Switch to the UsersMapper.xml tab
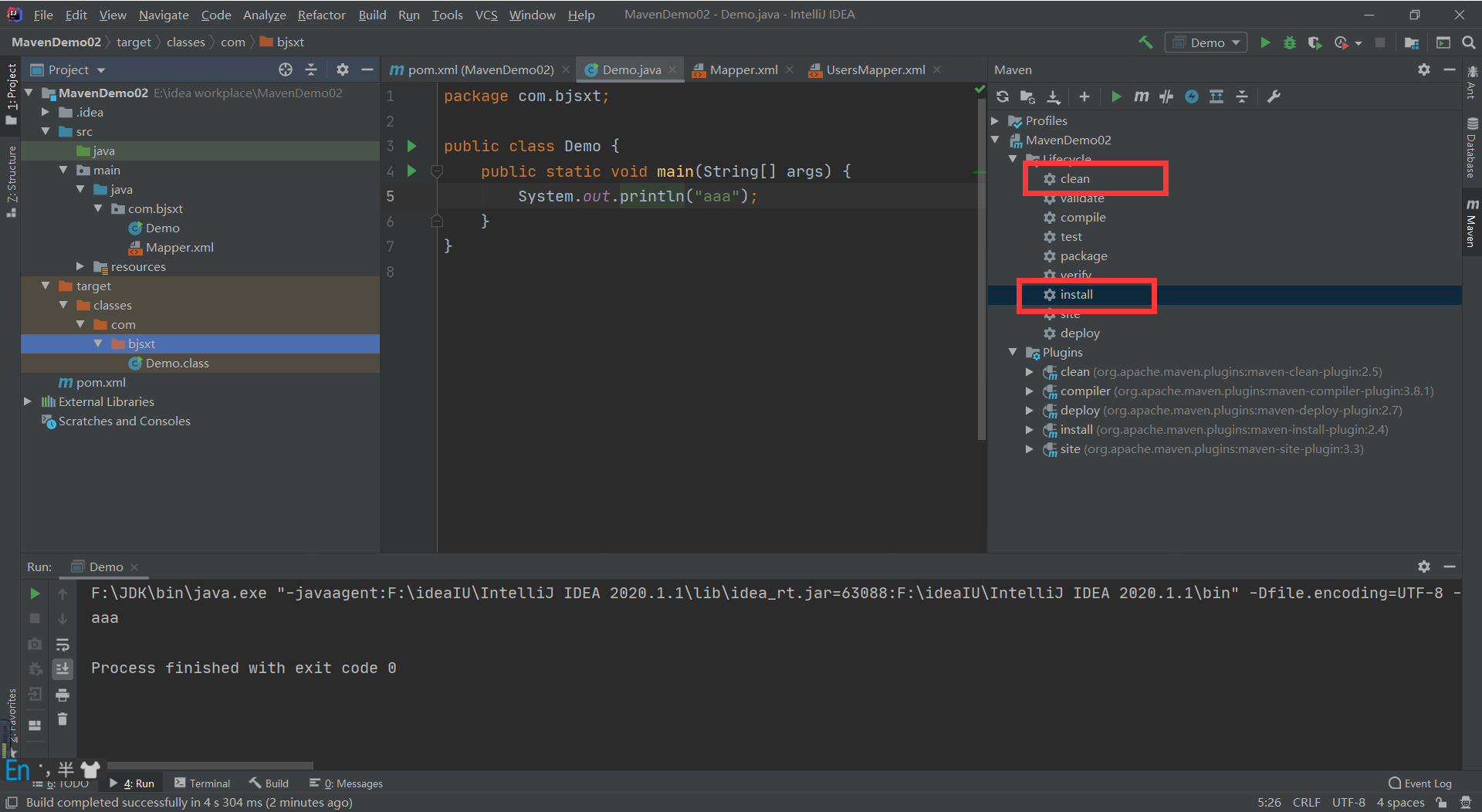This screenshot has height=812, width=1482. point(875,69)
